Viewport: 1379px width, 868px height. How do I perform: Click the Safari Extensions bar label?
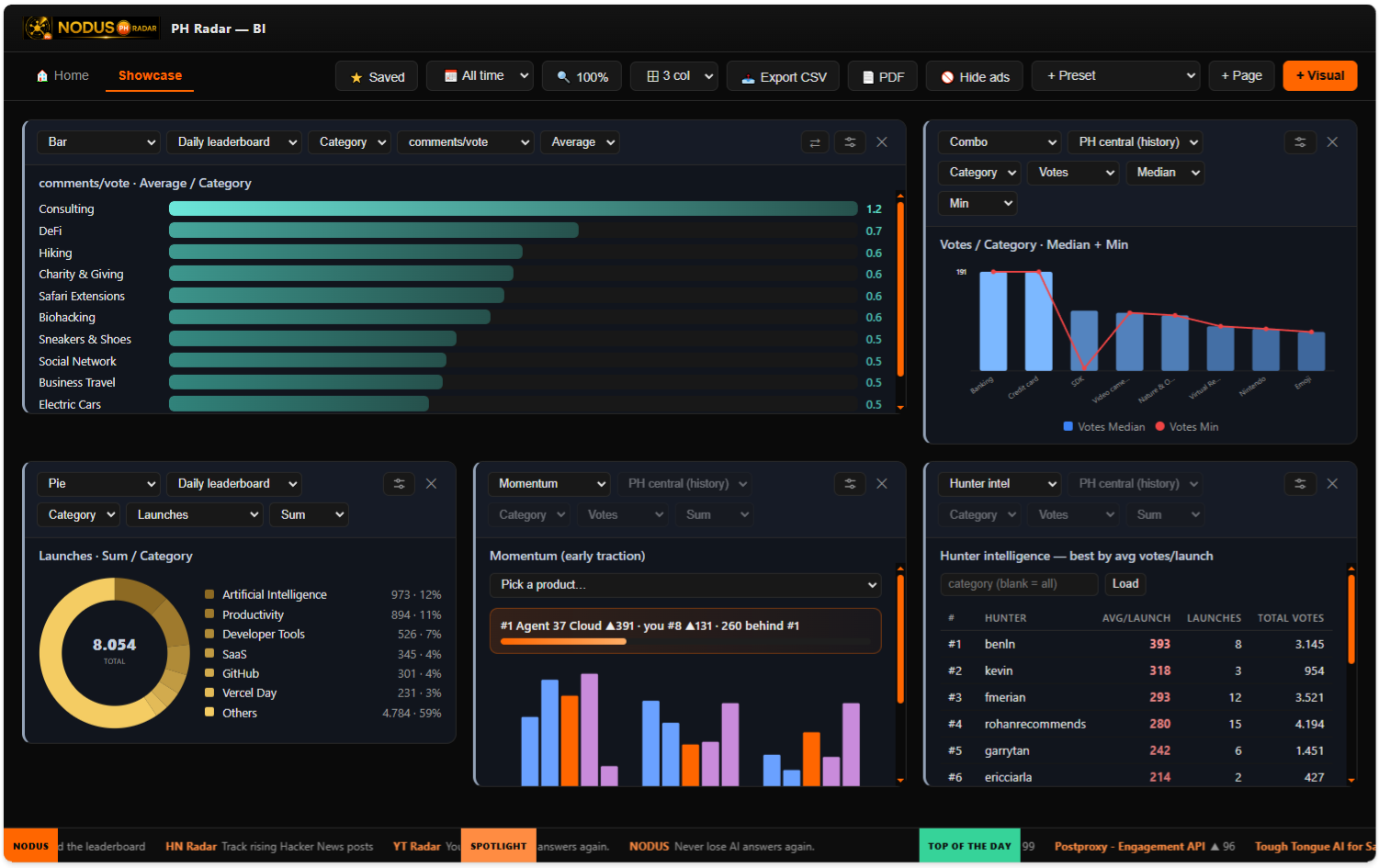tap(82, 296)
